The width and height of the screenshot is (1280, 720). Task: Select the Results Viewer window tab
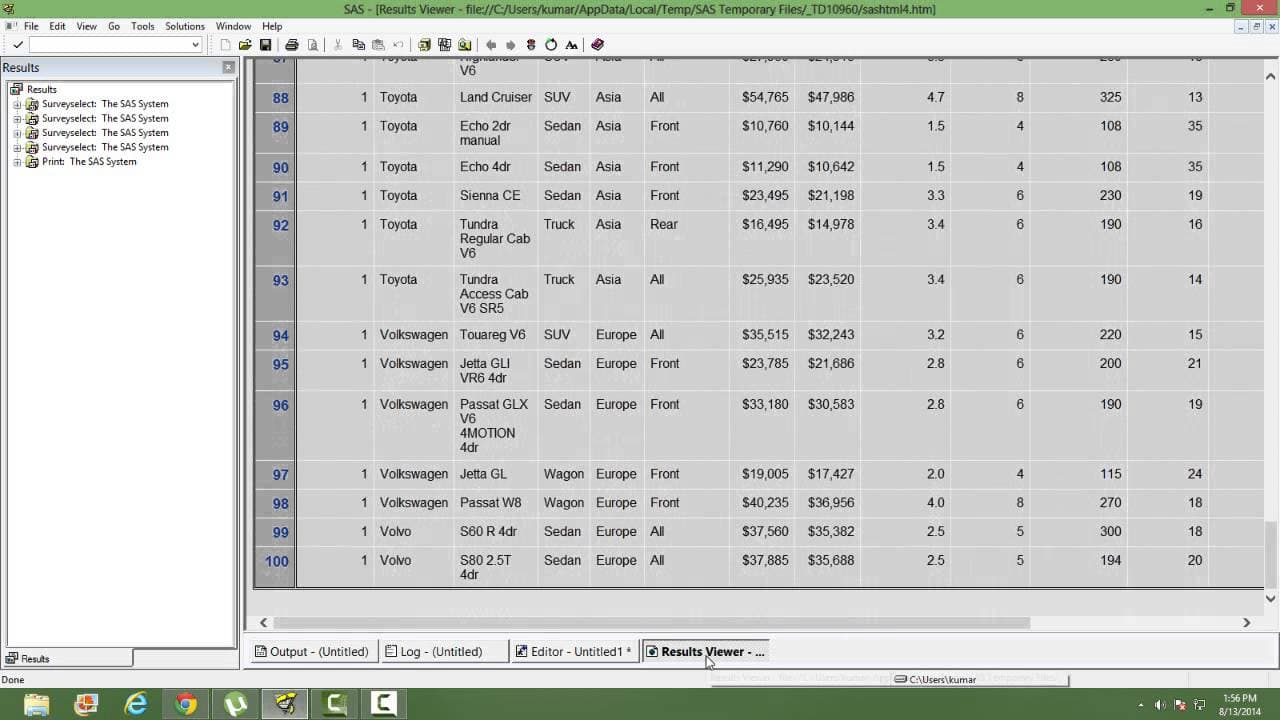click(705, 652)
